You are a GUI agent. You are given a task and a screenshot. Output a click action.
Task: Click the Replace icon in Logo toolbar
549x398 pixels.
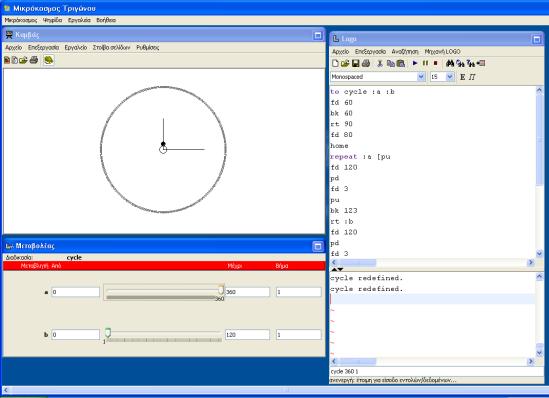pyautogui.click(x=471, y=63)
